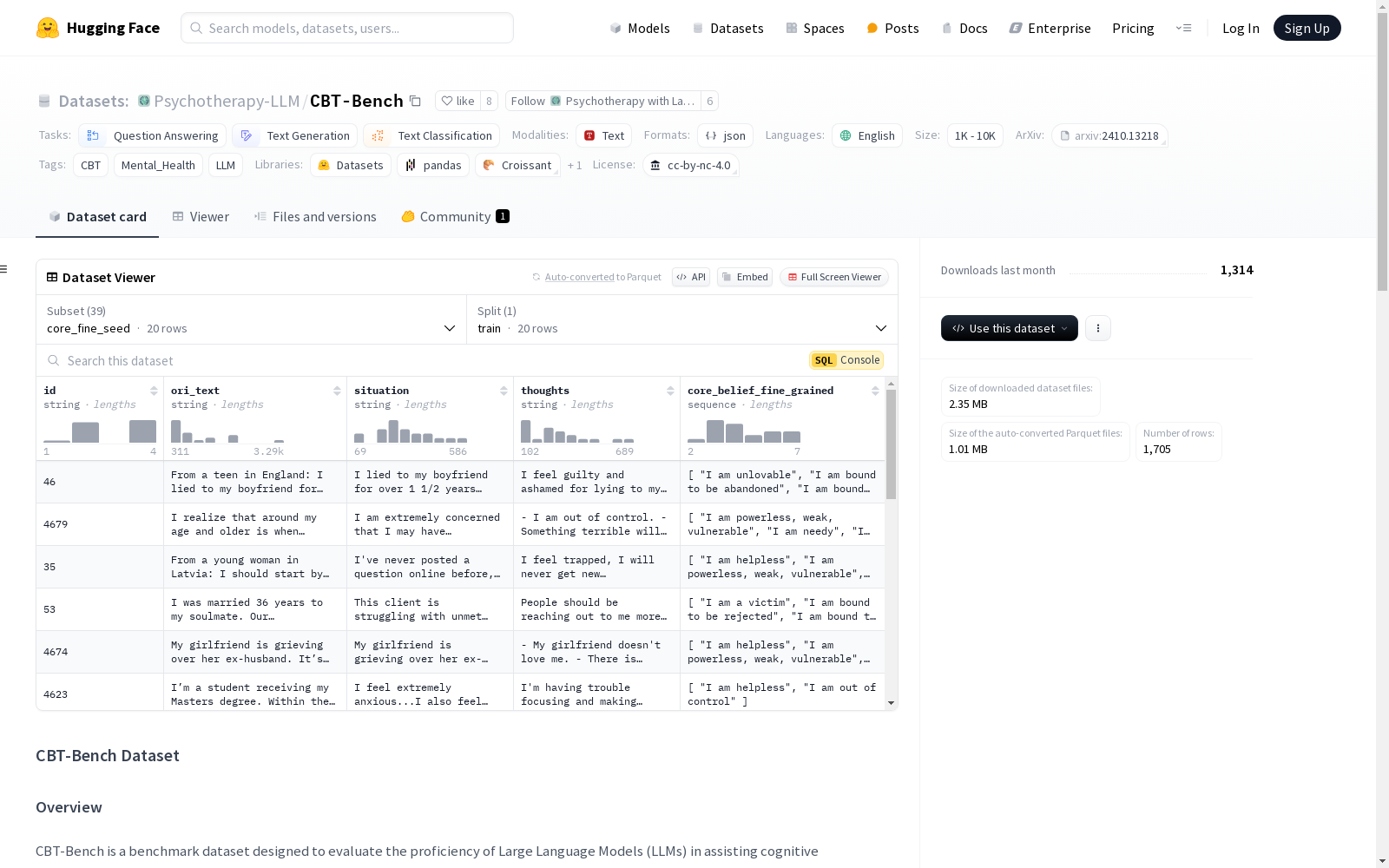Open the arxiv:2410.13218 paper tag
The image size is (1389, 868).
(x=1109, y=135)
